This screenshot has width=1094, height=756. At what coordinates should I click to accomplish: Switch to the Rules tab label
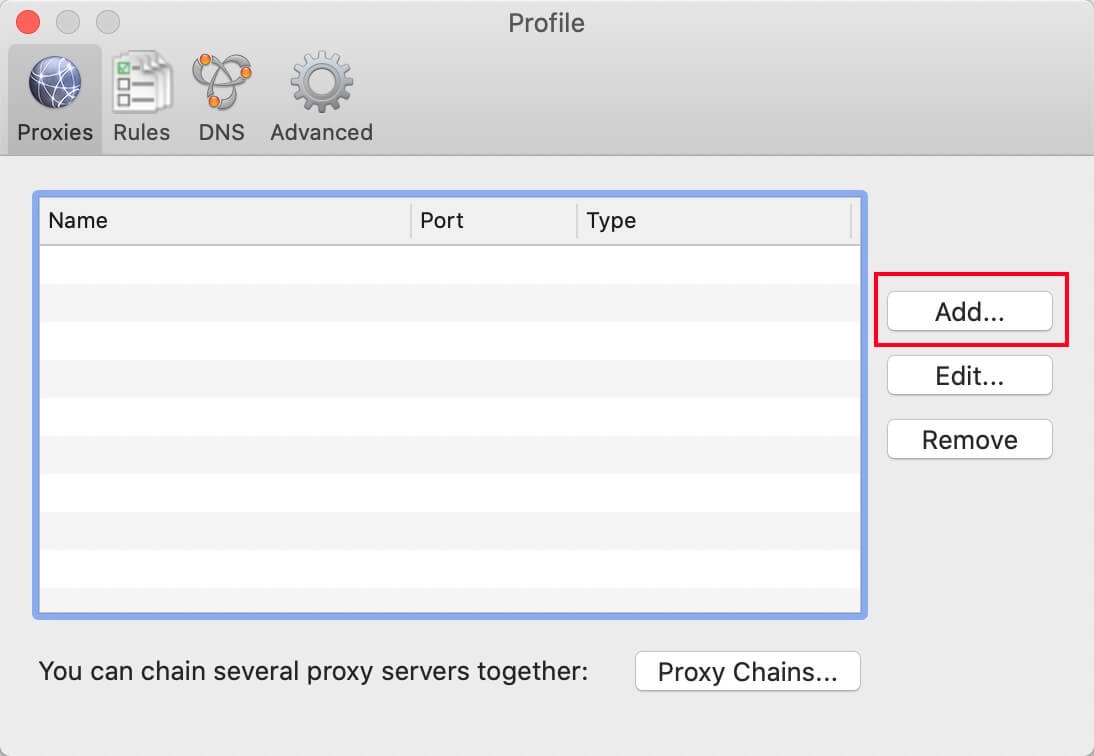point(142,133)
